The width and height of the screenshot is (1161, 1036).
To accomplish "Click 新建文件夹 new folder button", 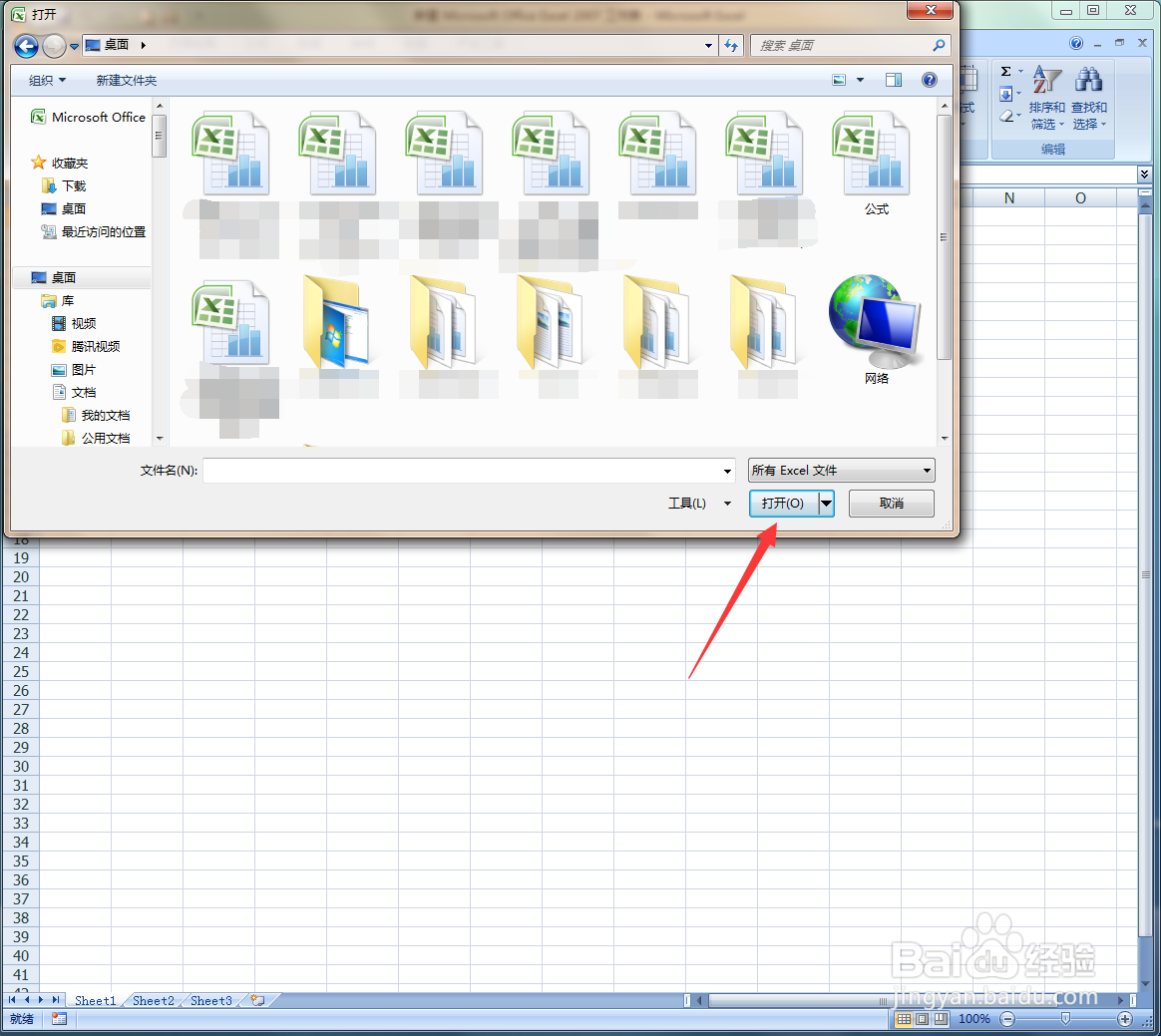I will pos(127,80).
